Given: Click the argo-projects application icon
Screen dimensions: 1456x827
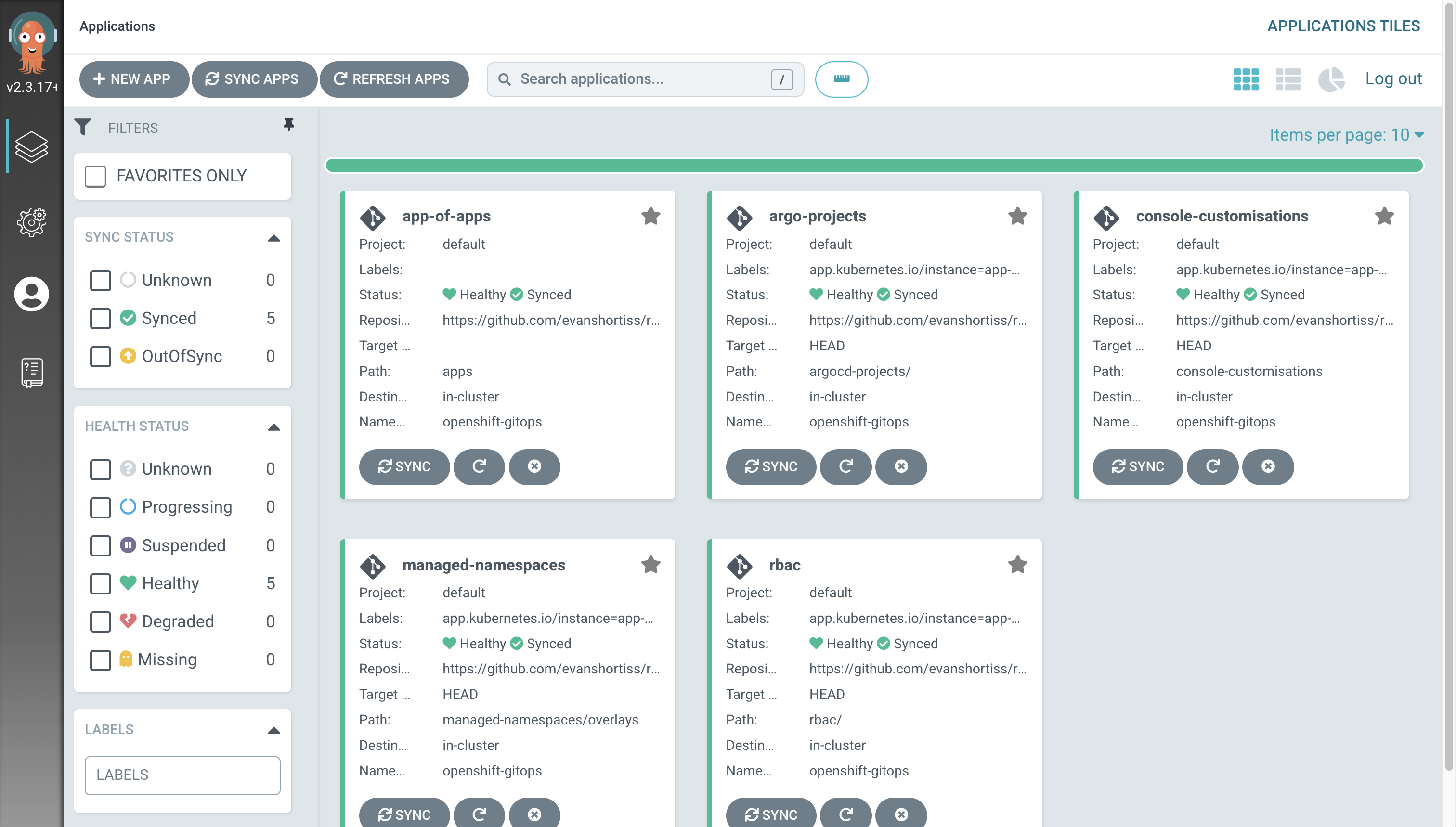Looking at the screenshot, I should [739, 217].
